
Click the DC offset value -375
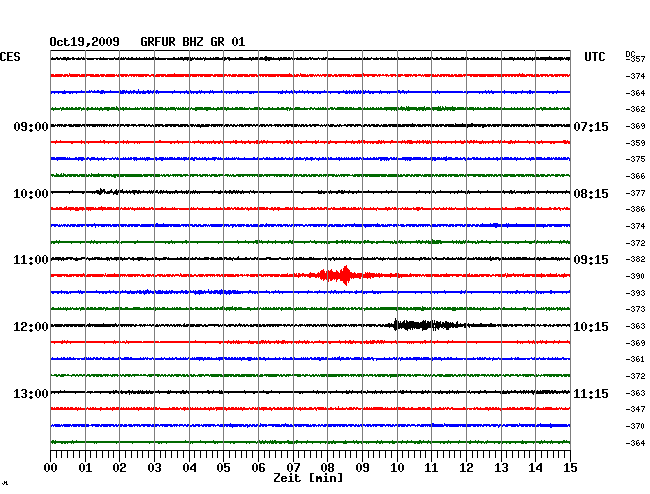point(635,159)
